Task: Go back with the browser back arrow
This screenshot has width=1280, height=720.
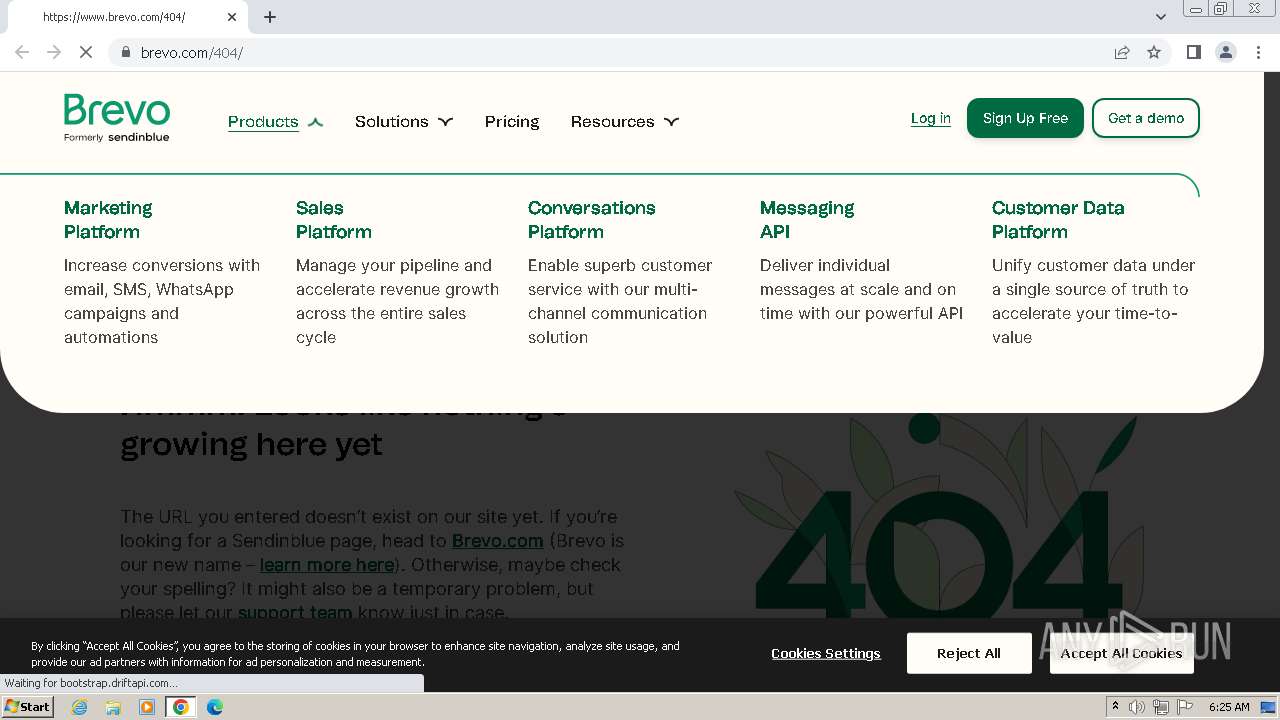Action: coord(22,52)
